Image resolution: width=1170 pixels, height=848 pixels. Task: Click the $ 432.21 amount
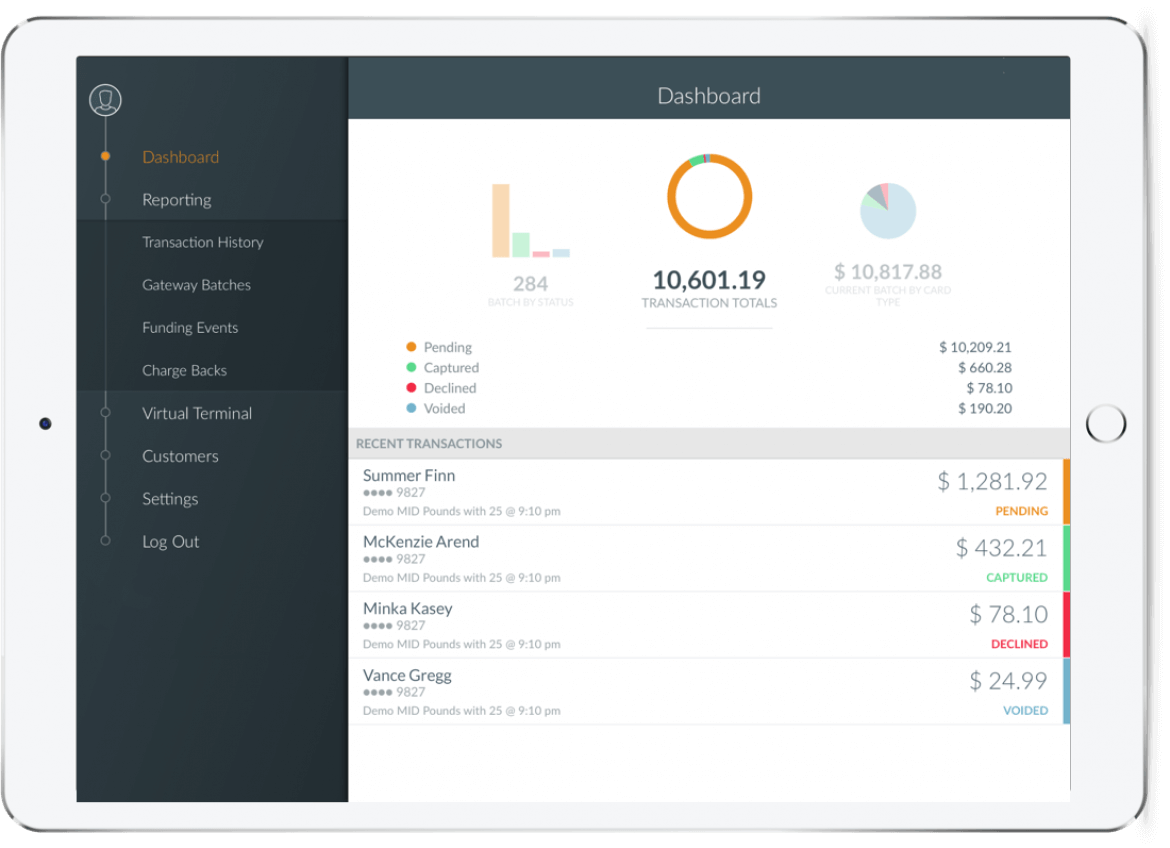tap(1001, 549)
